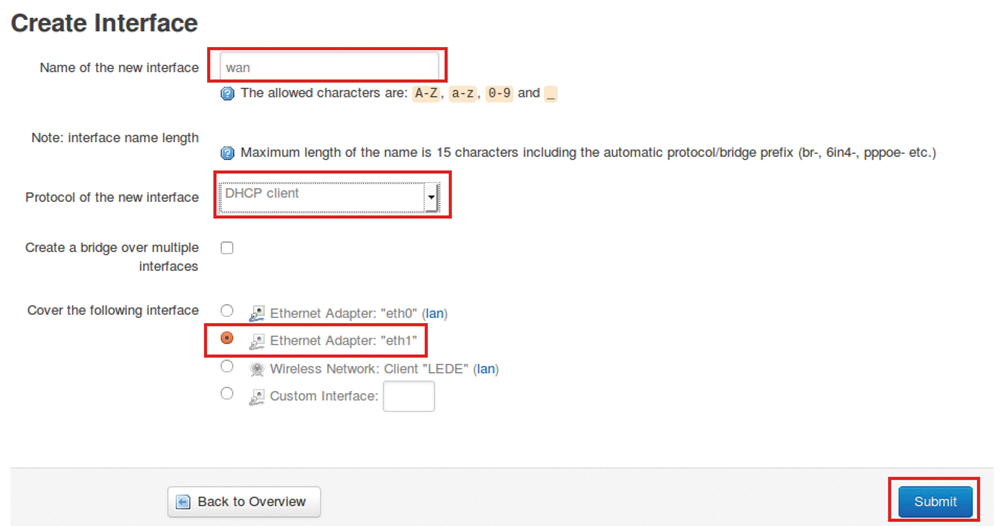Click the eth1 Ethernet Adapter icon

(256, 341)
